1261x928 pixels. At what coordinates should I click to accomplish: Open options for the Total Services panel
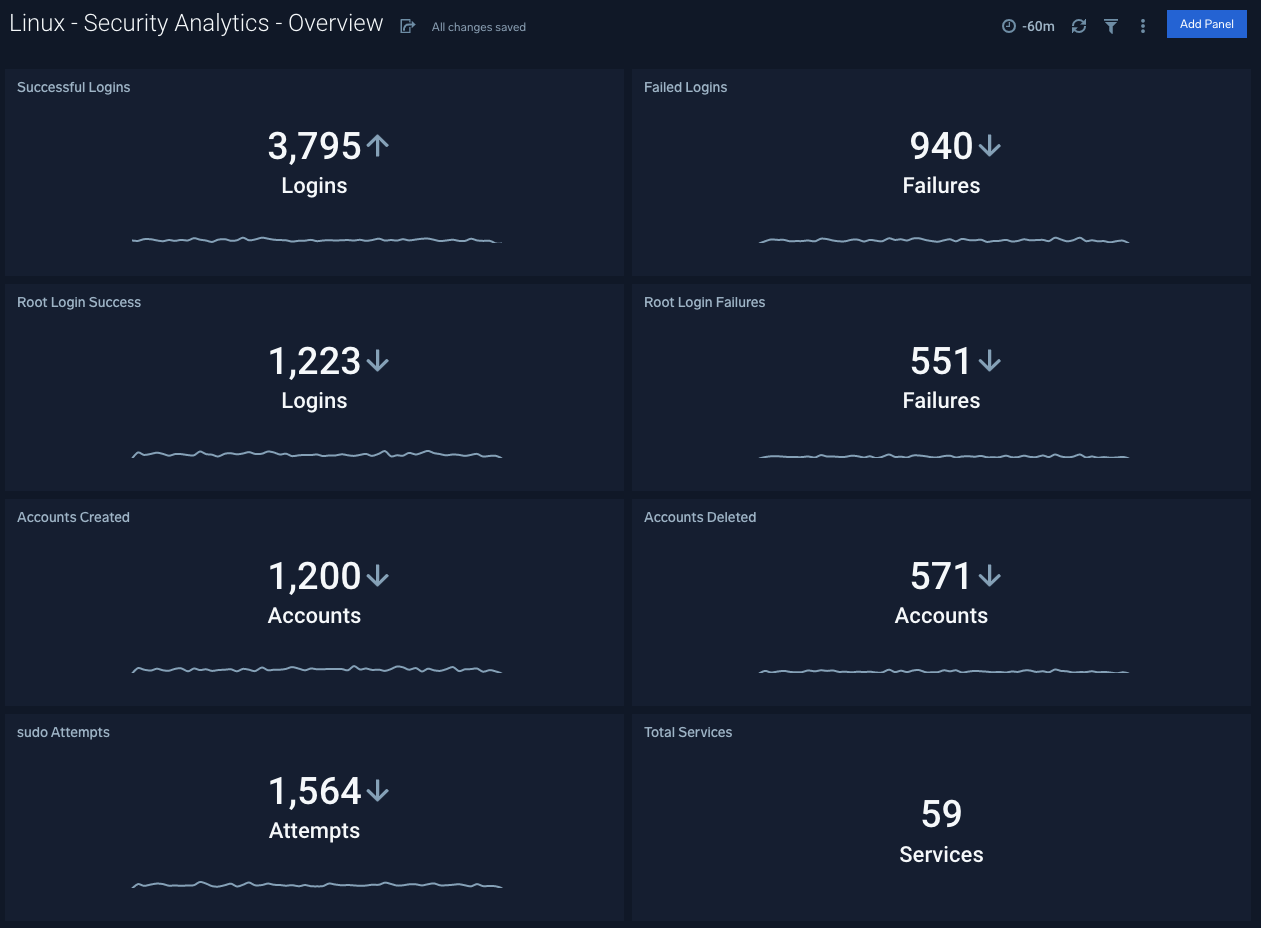tap(688, 732)
